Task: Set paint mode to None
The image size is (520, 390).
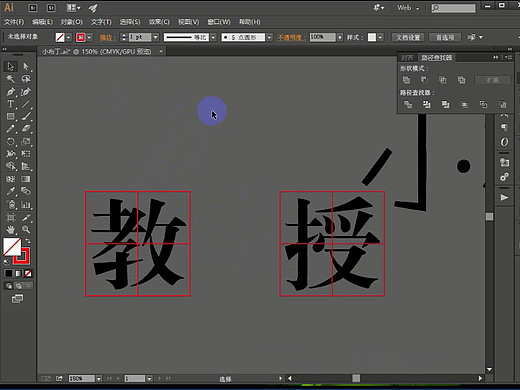Action: (x=28, y=274)
